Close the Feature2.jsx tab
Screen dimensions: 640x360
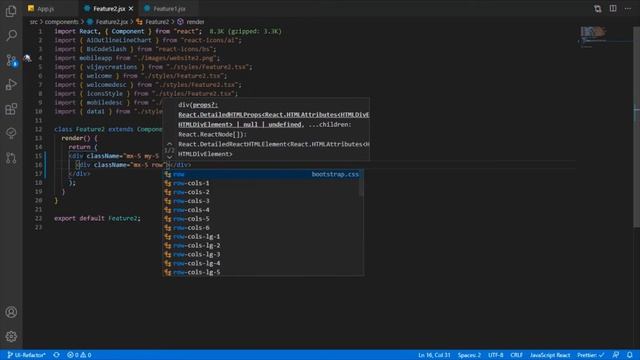(x=131, y=9)
